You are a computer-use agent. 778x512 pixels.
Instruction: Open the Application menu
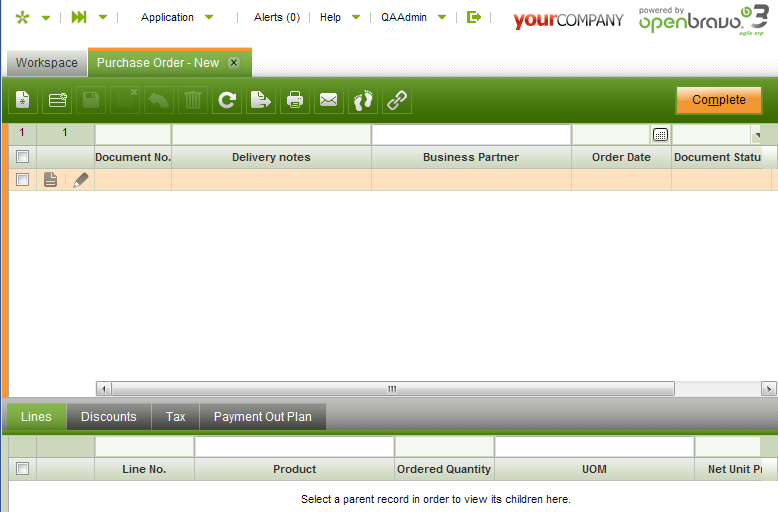pyautogui.click(x=167, y=17)
